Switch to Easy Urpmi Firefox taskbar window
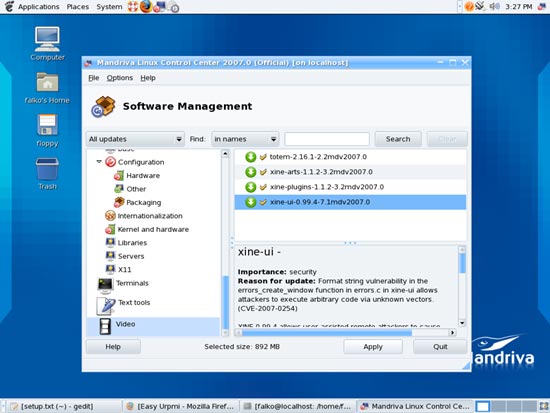 click(x=181, y=406)
